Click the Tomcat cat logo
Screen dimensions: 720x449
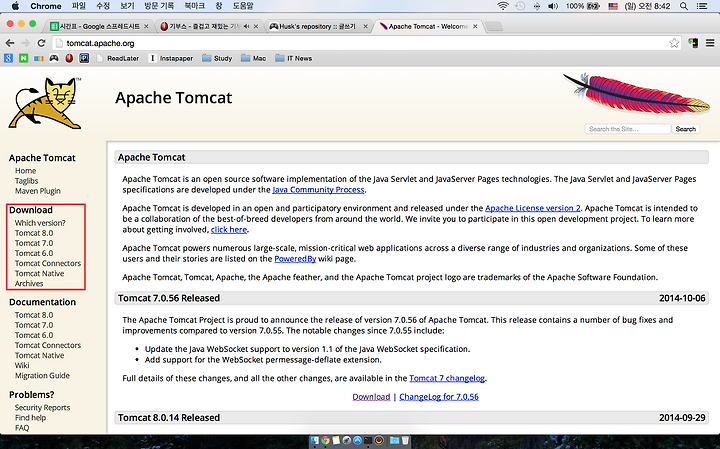point(45,103)
